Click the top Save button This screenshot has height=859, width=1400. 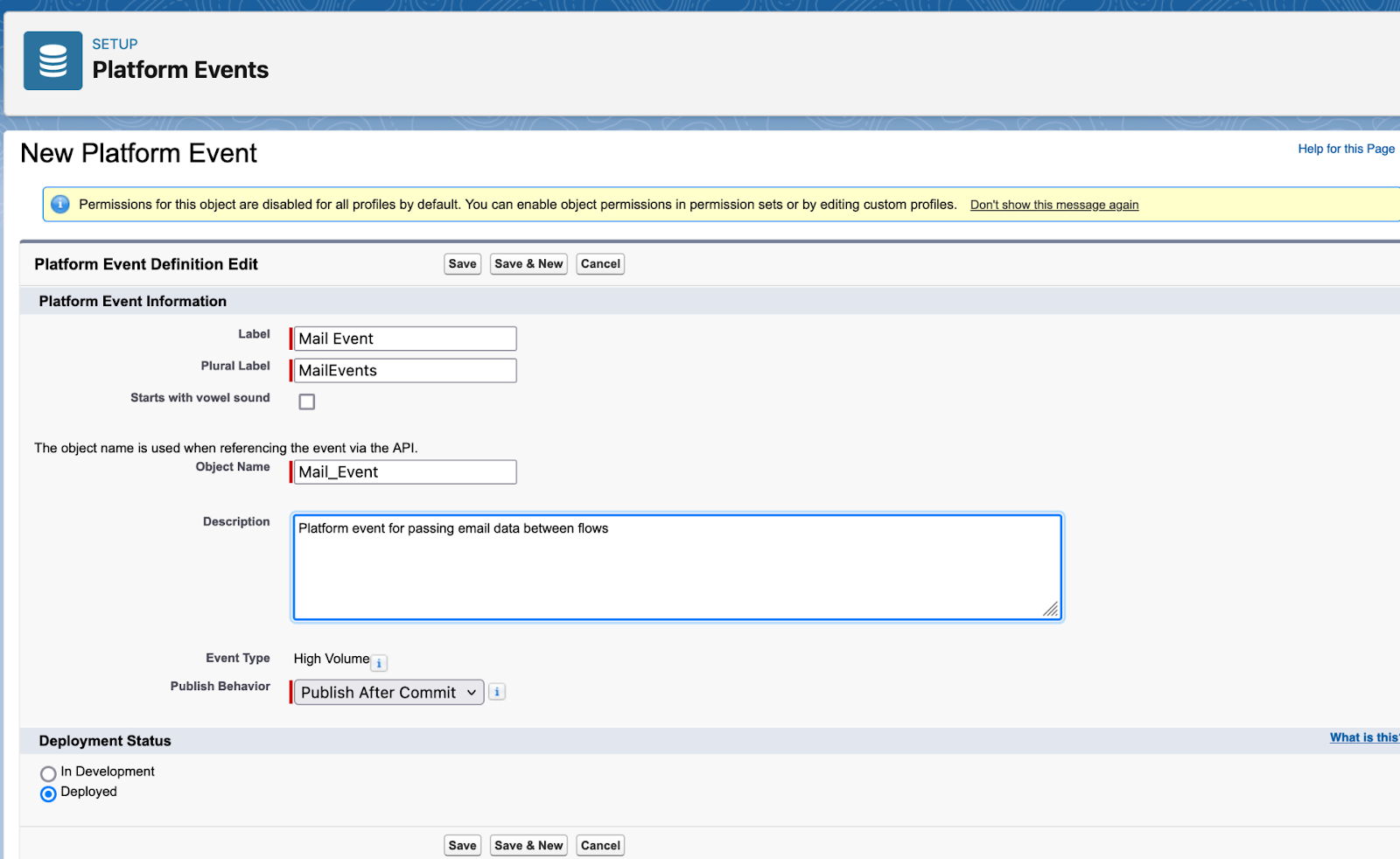point(462,263)
